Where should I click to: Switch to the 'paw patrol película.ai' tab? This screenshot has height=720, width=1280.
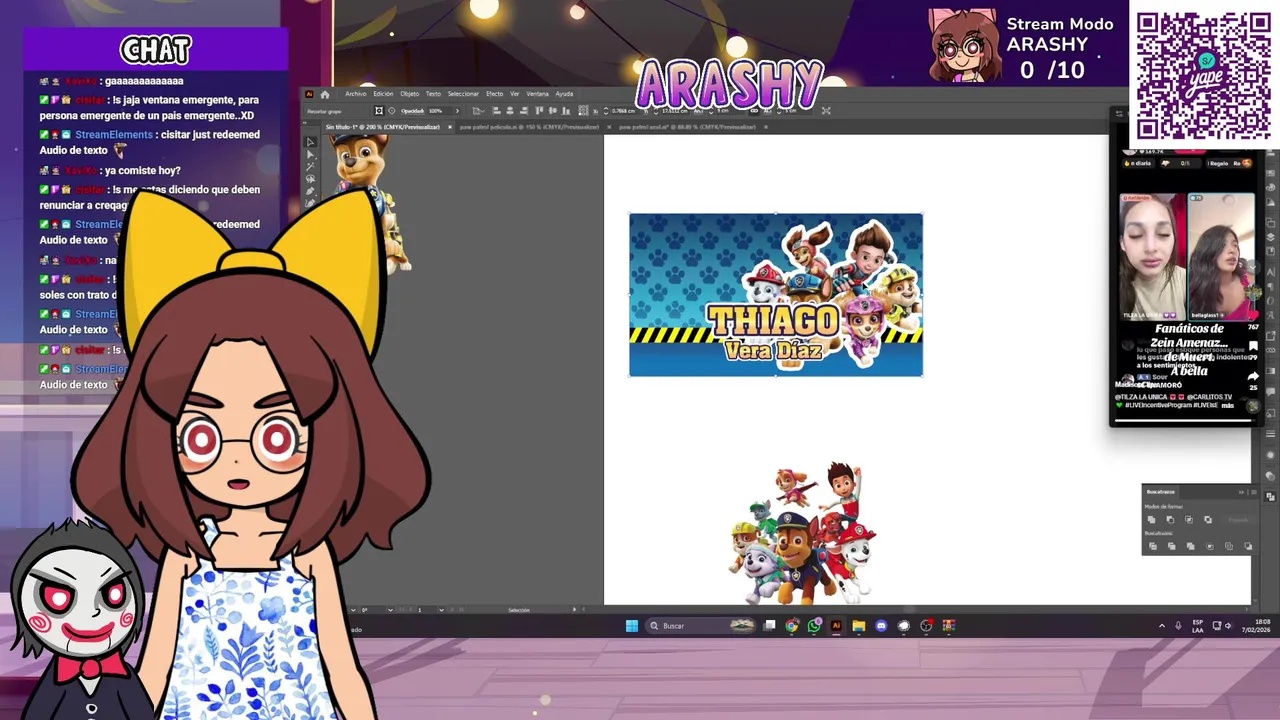(x=529, y=127)
